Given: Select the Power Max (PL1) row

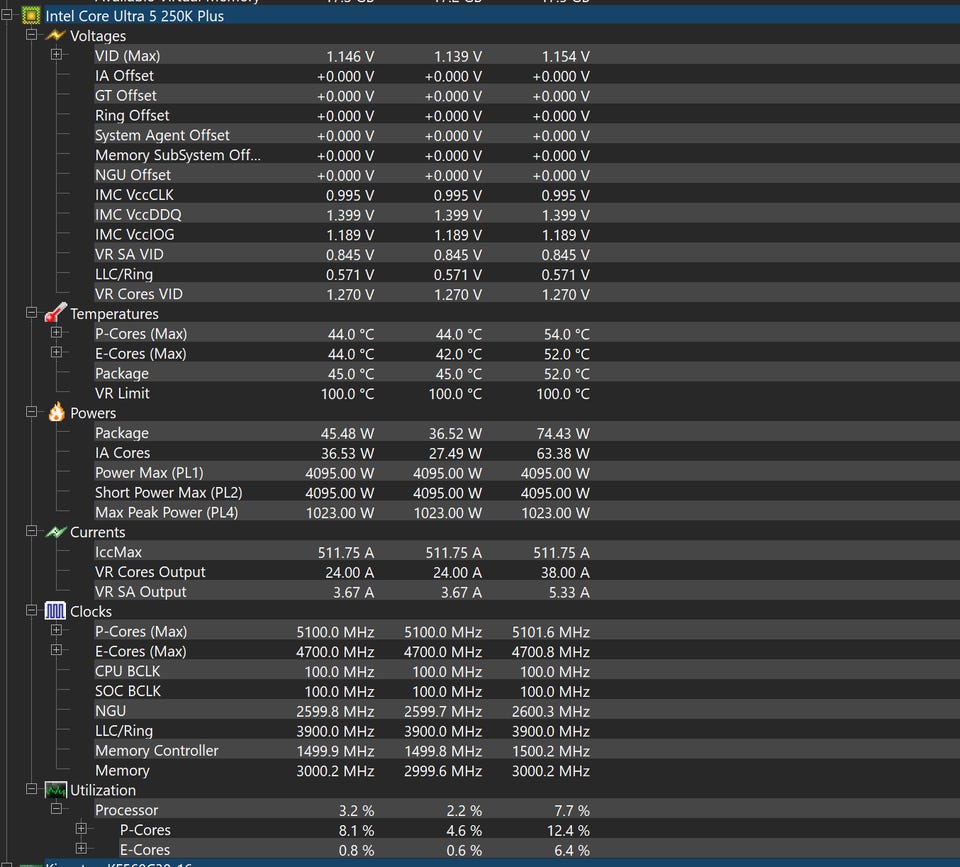Looking at the screenshot, I should 527,473.
